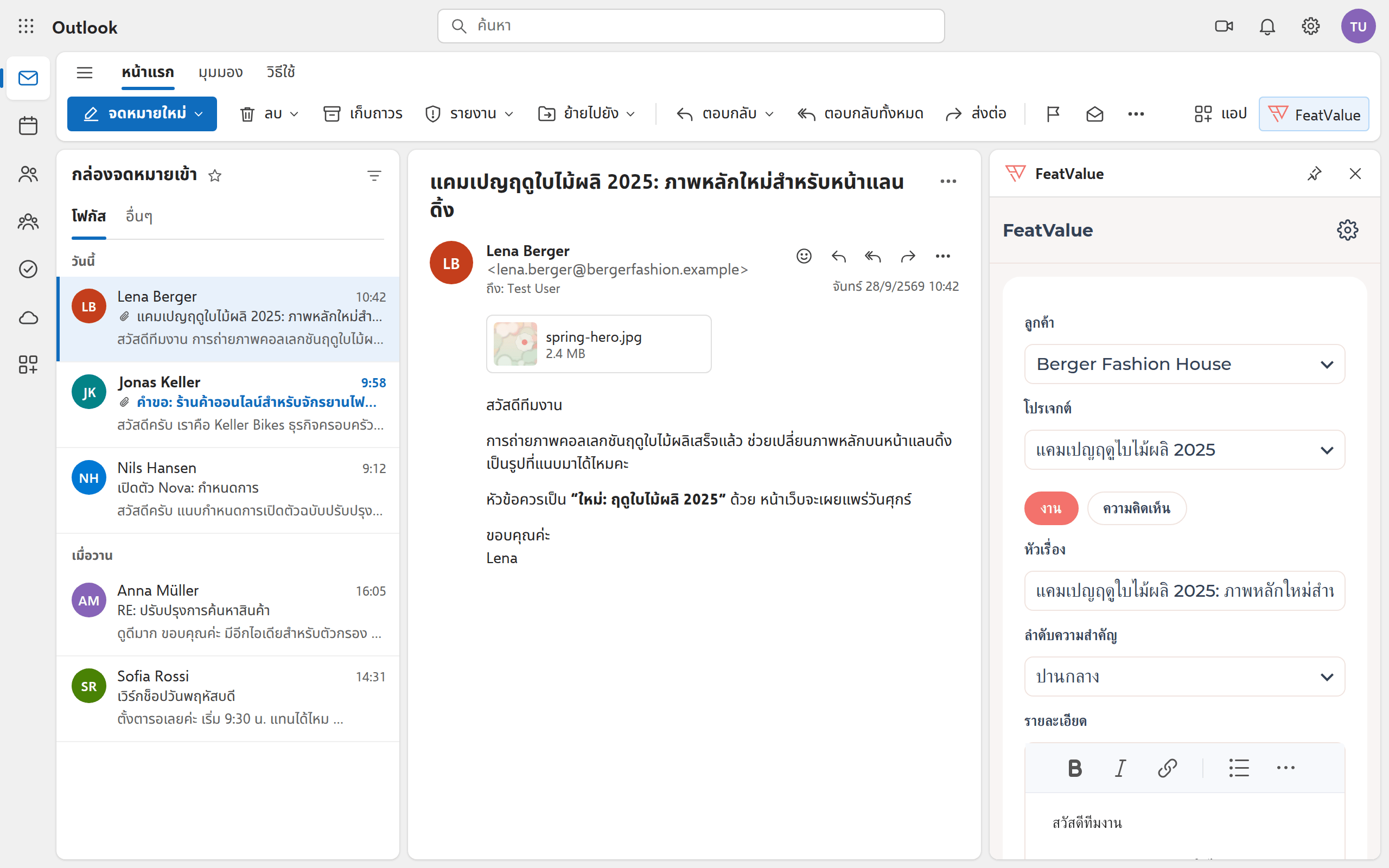Click the ค้นหา search box
Viewport: 1389px width, 868px height.
(691, 26)
